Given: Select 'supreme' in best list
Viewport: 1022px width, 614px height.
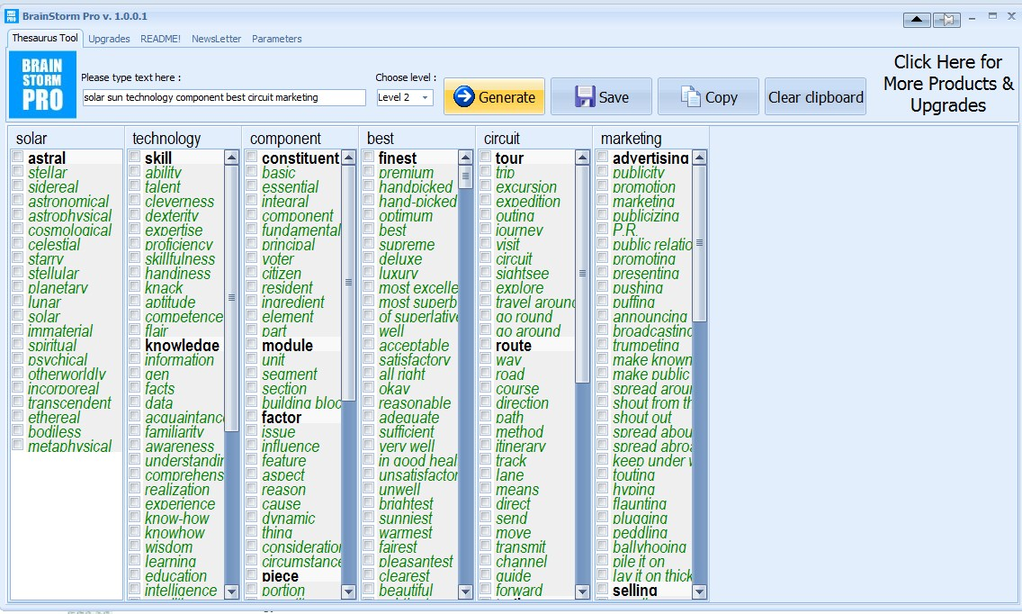Looking at the screenshot, I should pos(406,244).
